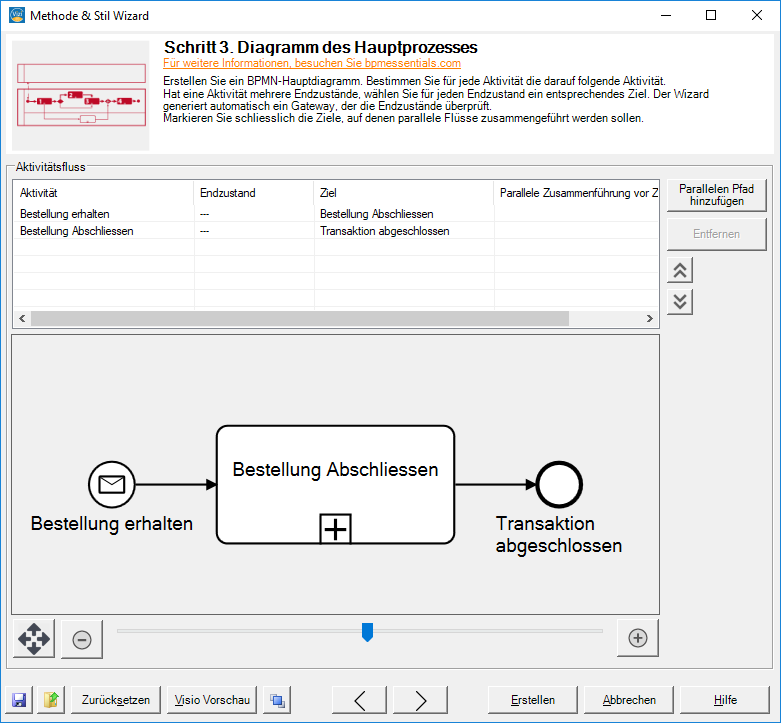The image size is (781, 723).
Task: Zoom out with the minus icon
Action: tap(82, 639)
